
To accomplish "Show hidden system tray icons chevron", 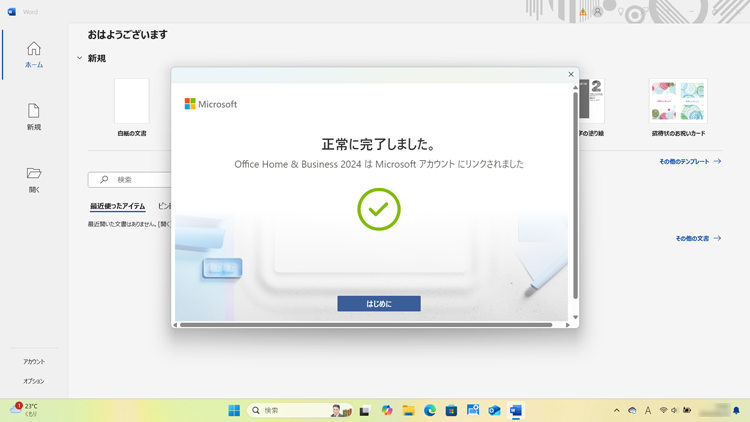I will point(616,410).
